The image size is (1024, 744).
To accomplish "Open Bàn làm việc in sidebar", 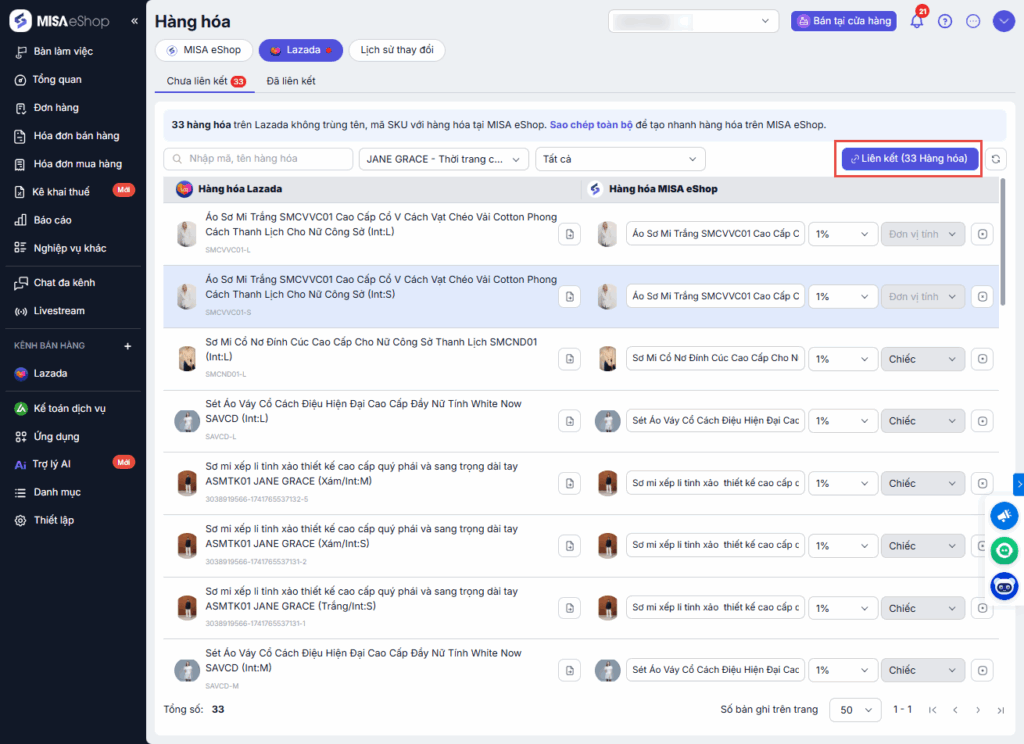I will [63, 51].
